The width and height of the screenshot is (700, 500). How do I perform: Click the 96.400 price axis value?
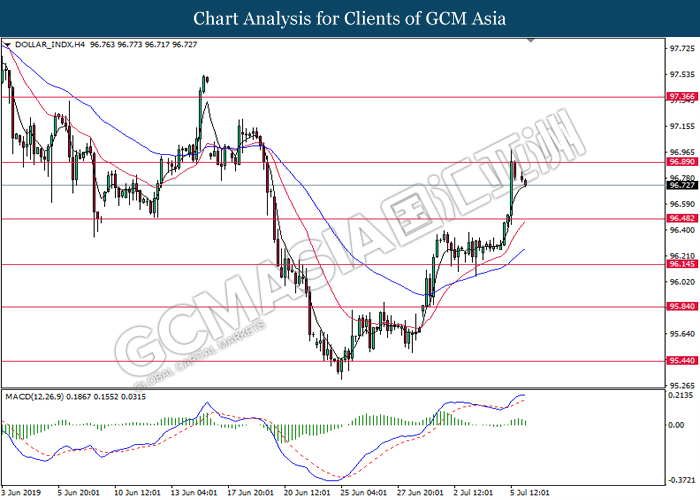(x=683, y=230)
